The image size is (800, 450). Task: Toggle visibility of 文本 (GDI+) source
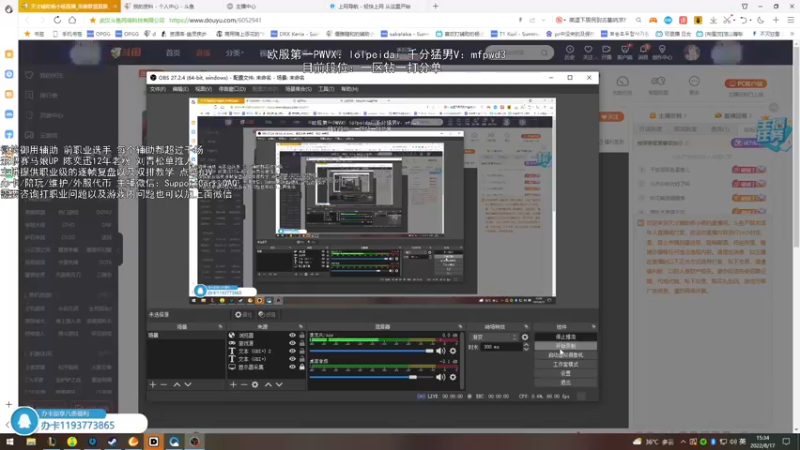point(292,359)
